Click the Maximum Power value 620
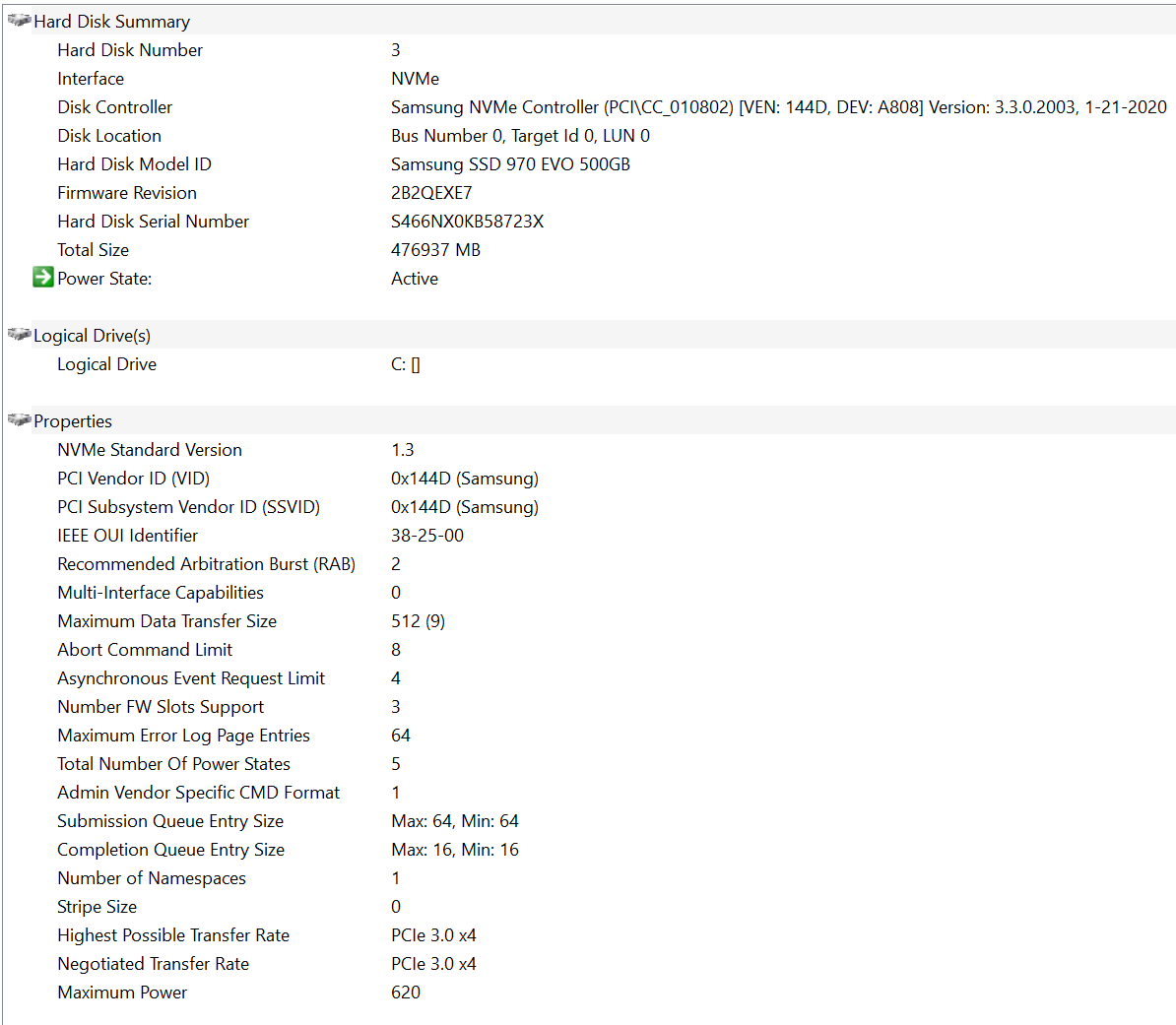The image size is (1176, 1025). tap(406, 992)
